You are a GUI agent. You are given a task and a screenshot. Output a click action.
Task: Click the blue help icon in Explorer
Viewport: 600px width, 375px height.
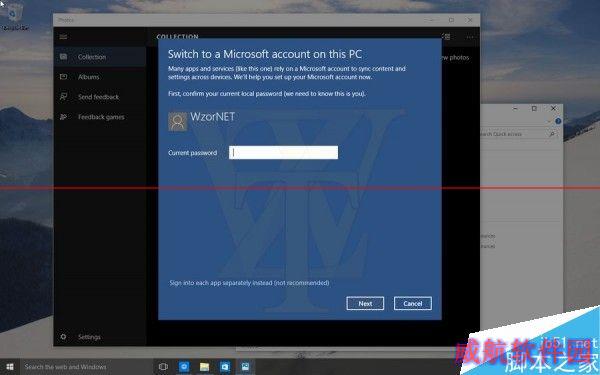[x=558, y=121]
